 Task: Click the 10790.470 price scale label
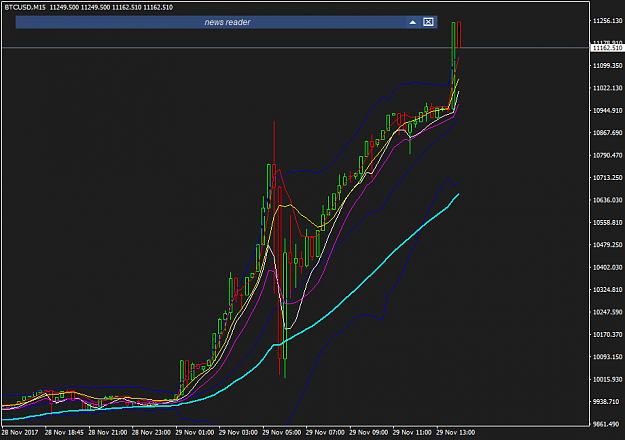607,155
